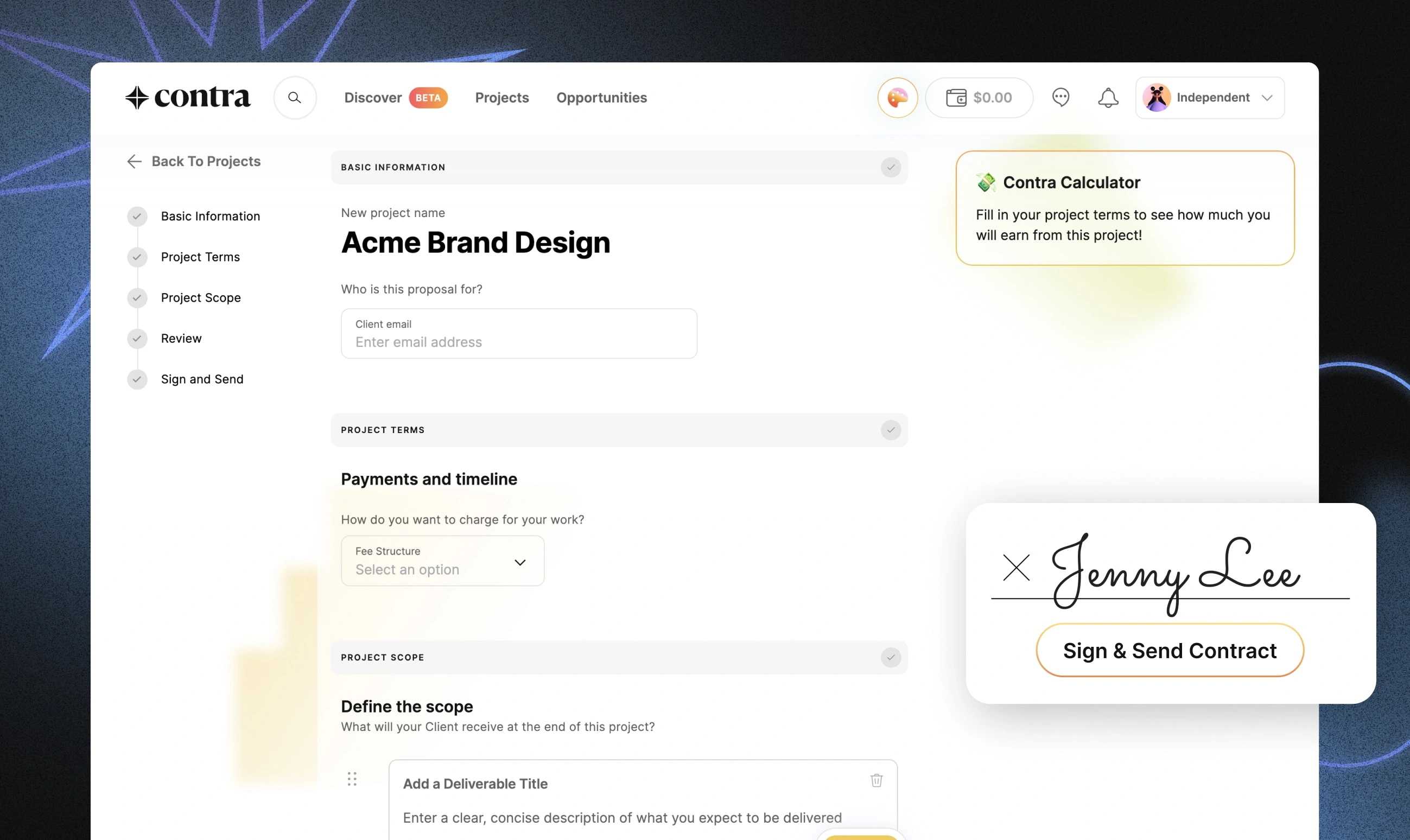Click the paint palette icon in header
Screen dimensions: 1410x840
click(897, 97)
